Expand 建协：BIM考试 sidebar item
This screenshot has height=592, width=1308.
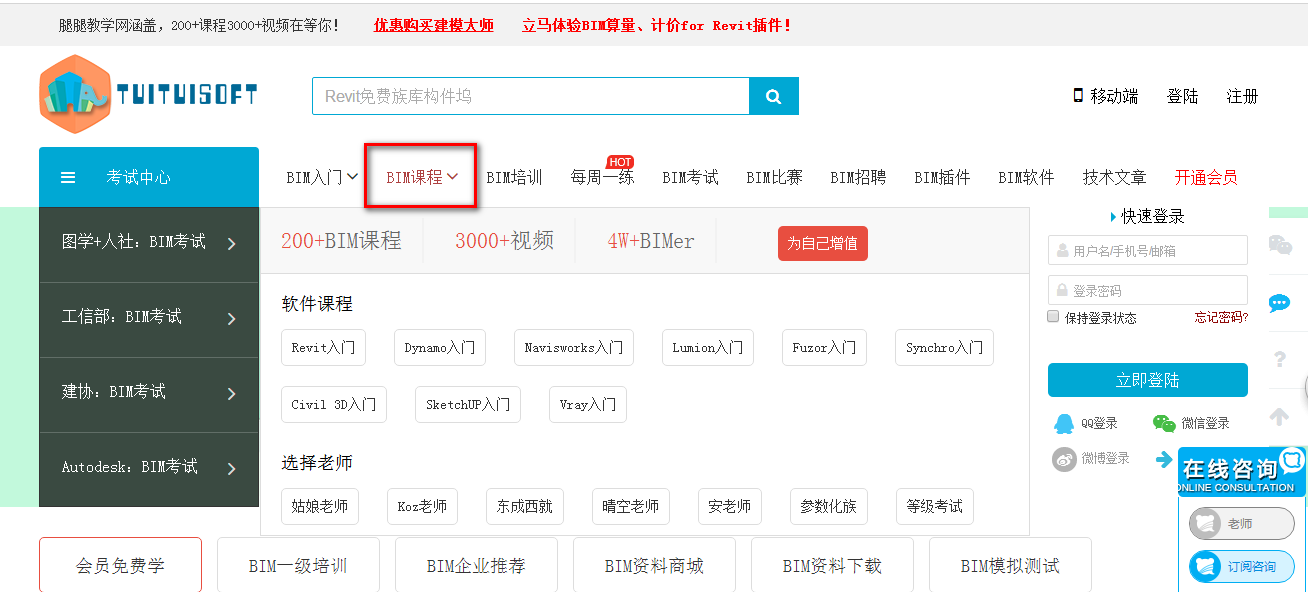coord(149,394)
